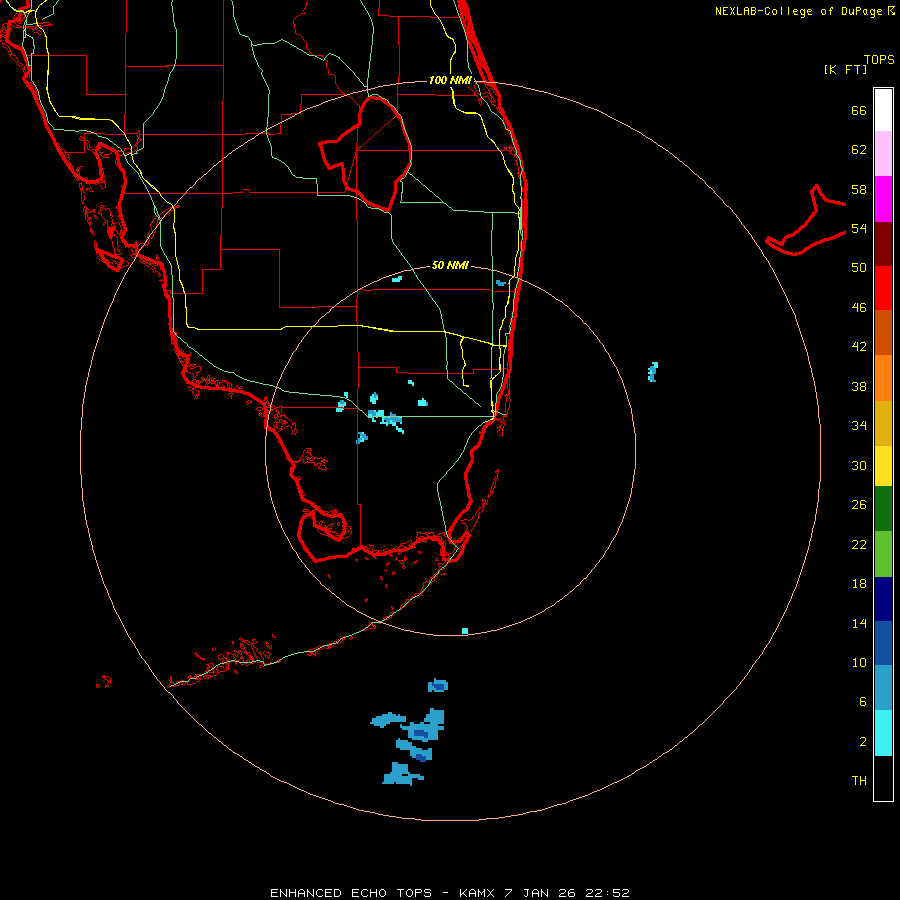Click the navy blue legend swatch

click(x=883, y=599)
